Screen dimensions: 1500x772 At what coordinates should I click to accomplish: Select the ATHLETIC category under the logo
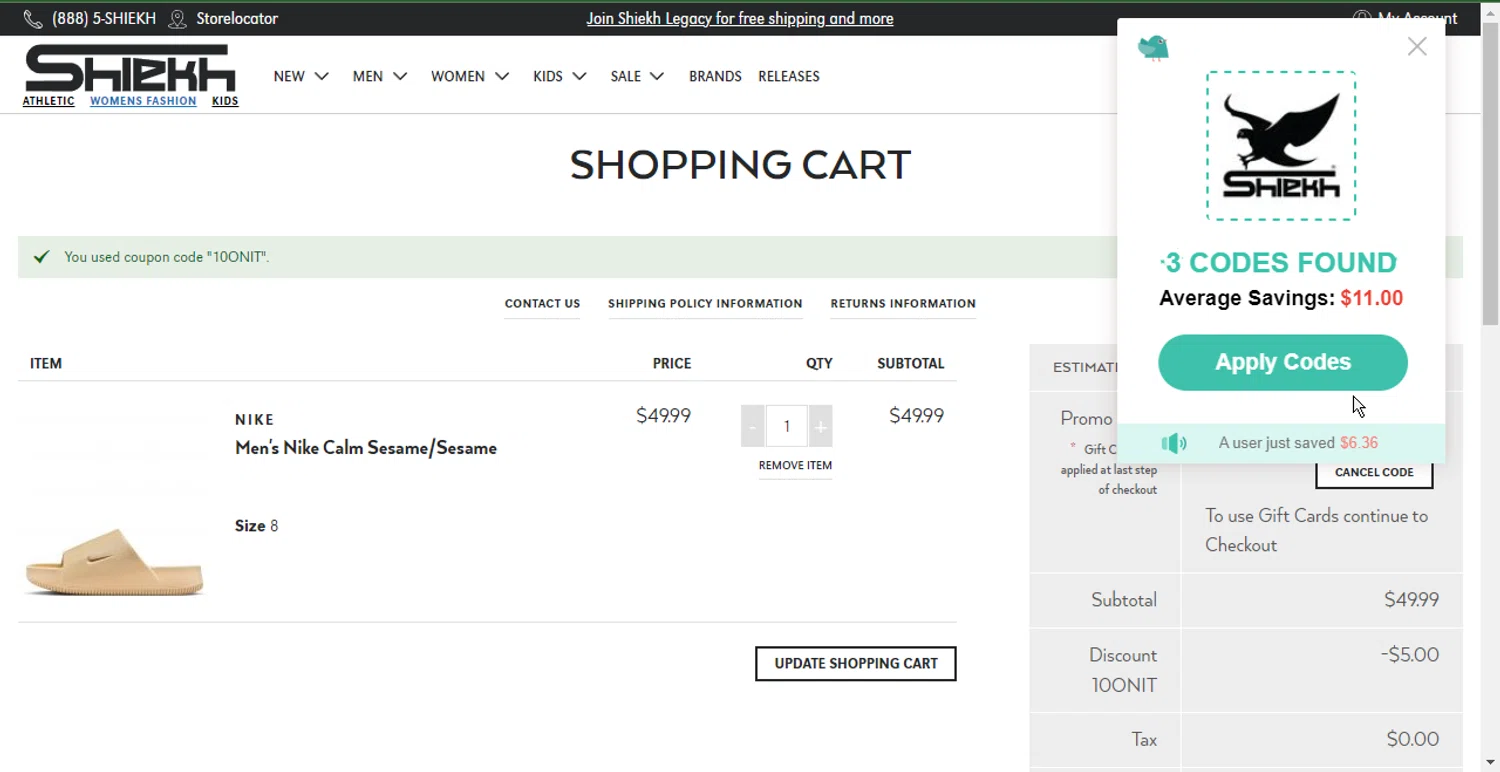[x=49, y=101]
